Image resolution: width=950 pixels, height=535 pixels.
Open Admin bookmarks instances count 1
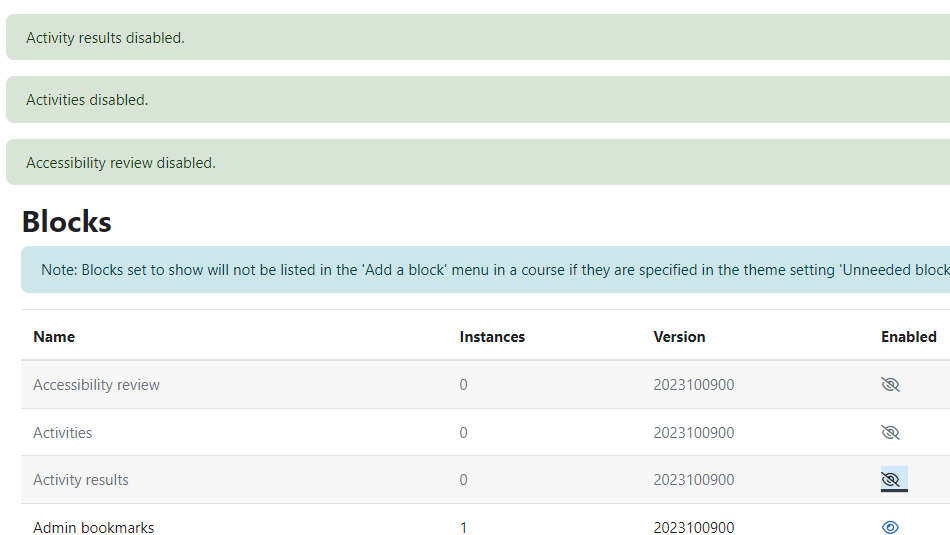click(463, 527)
